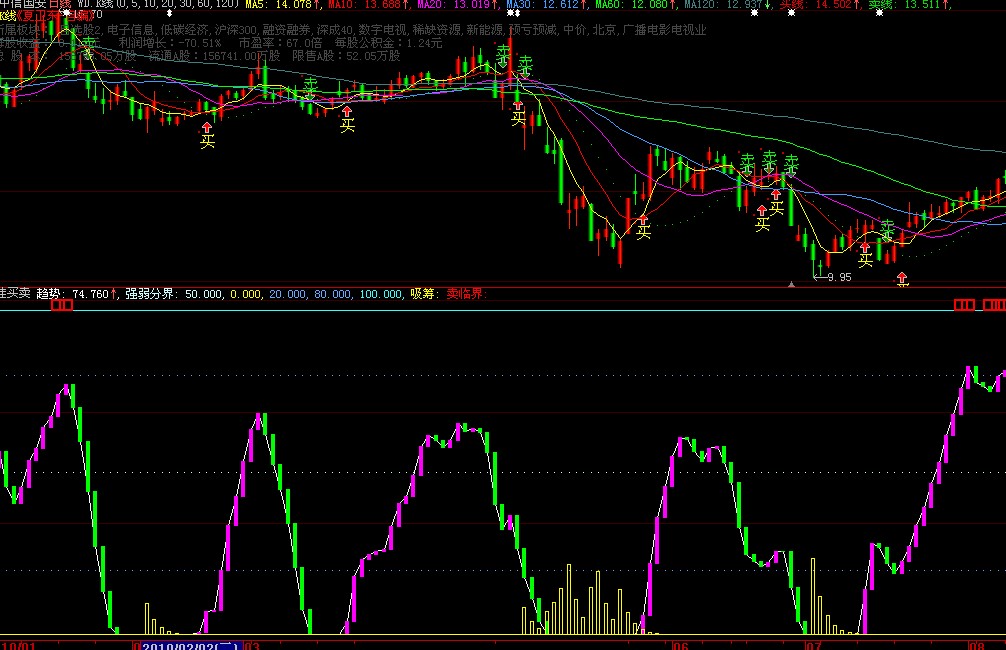The width and height of the screenshot is (1006, 650).
Task: Click the 06 month marker on time axis
Action: click(681, 645)
